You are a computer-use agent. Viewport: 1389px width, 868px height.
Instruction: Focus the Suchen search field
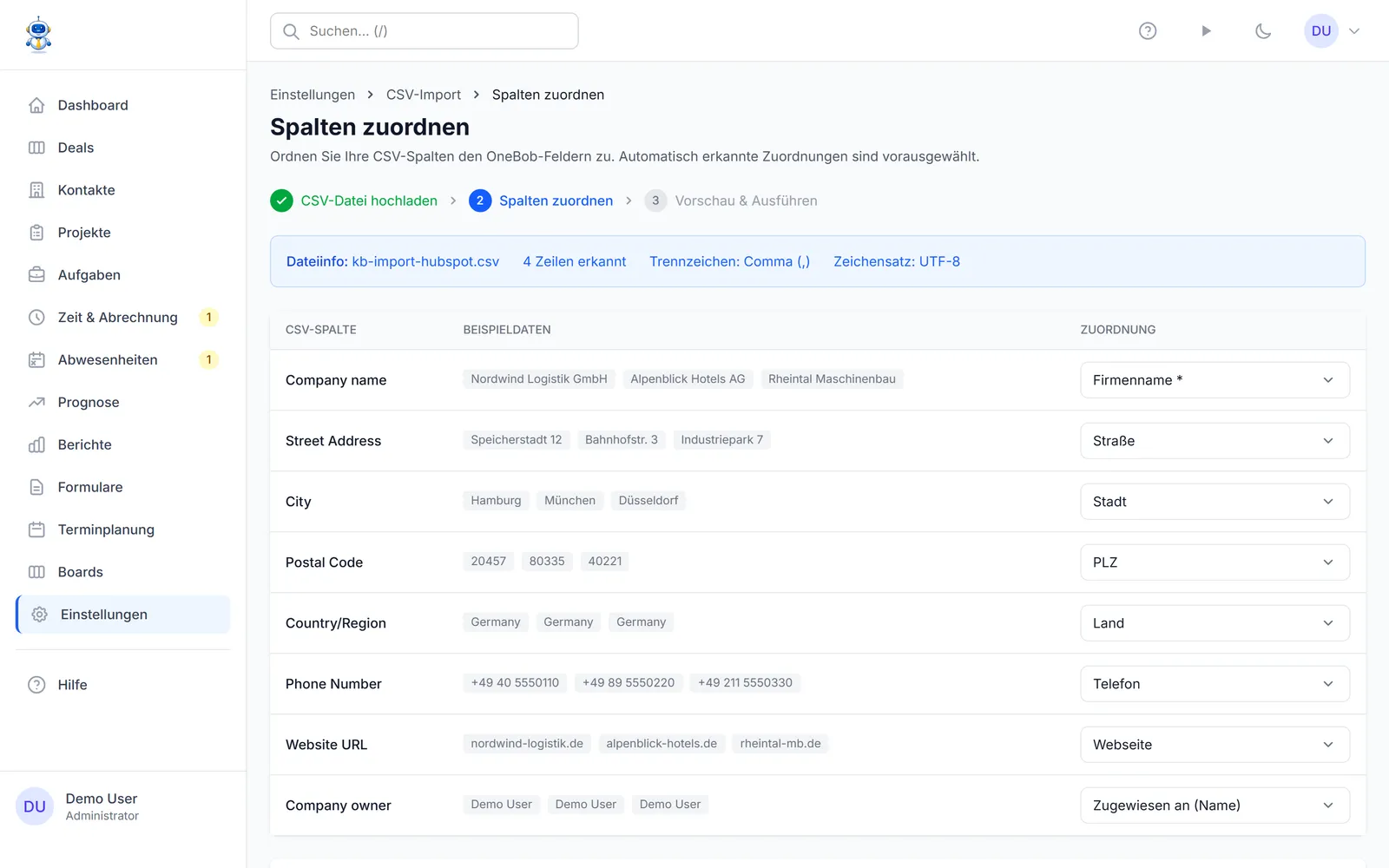pyautogui.click(x=425, y=31)
